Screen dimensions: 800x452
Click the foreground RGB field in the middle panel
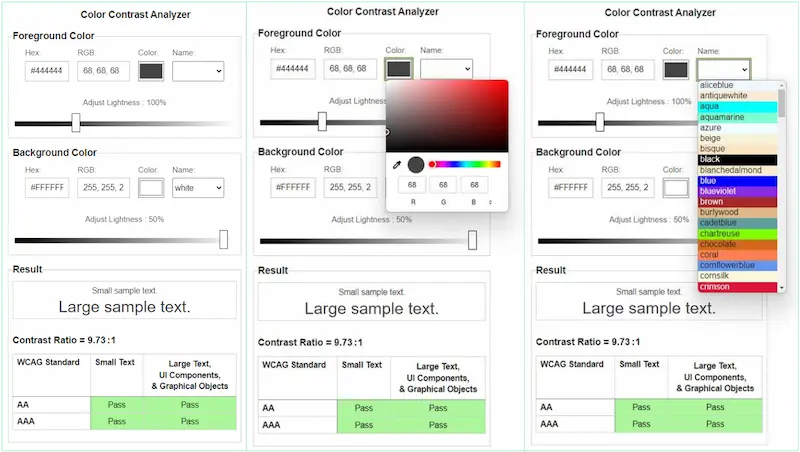click(350, 69)
